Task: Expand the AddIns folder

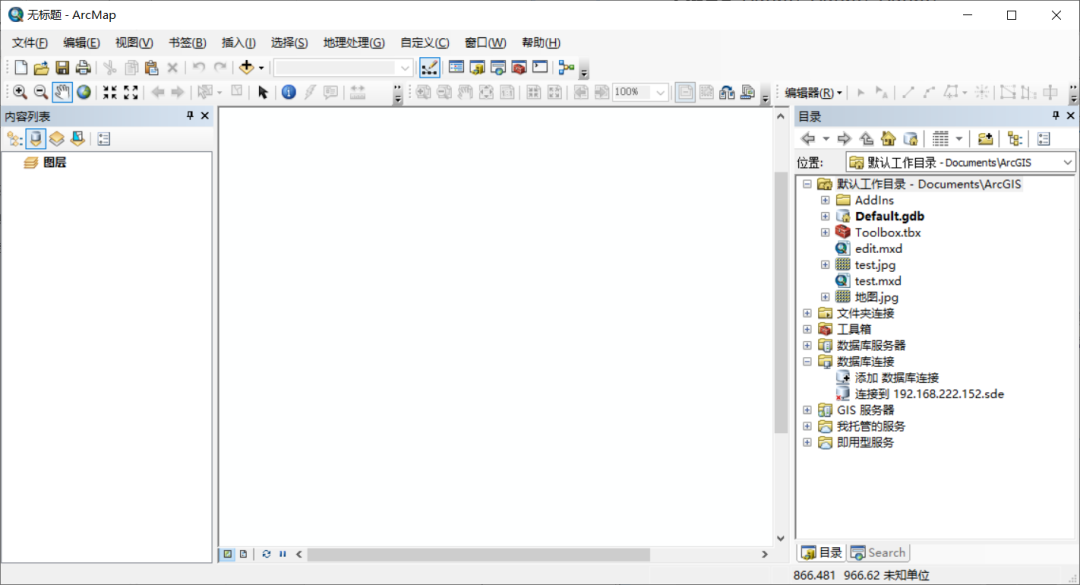Action: click(x=825, y=201)
